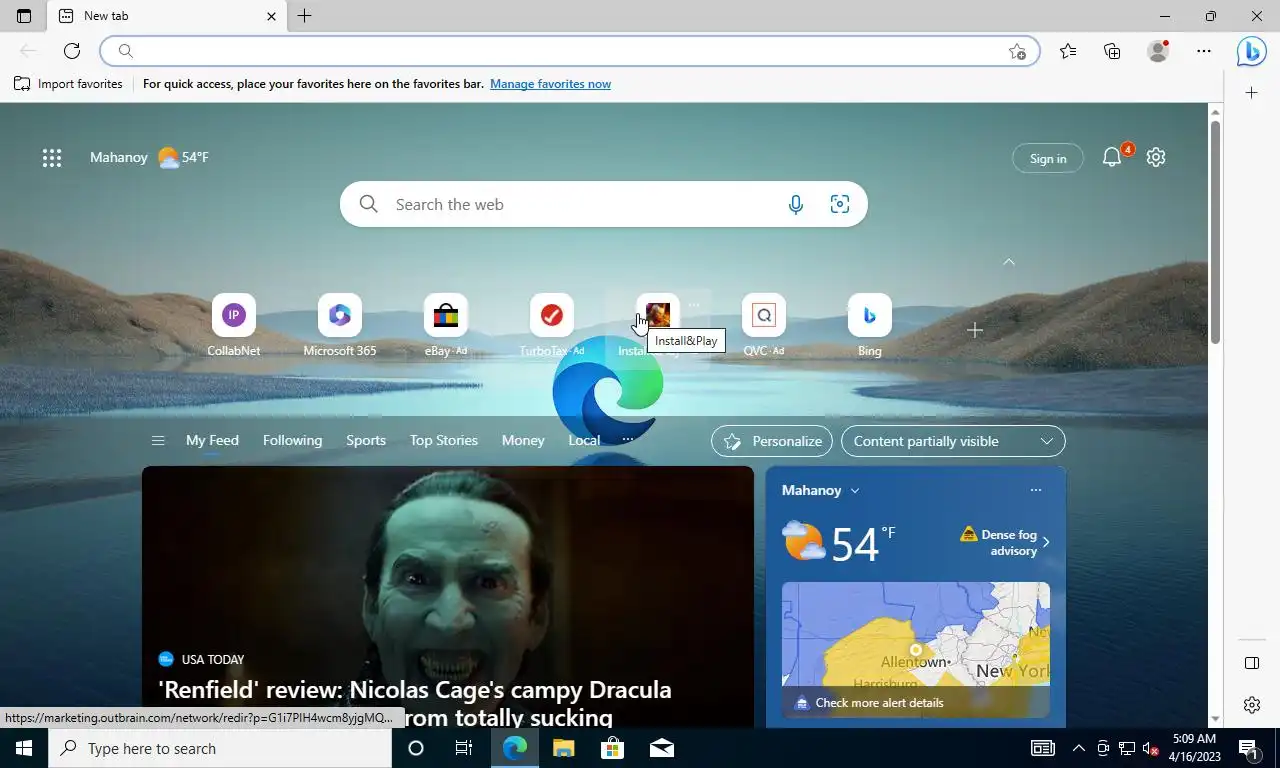Collapse the quick links chevron

pyautogui.click(x=1009, y=262)
